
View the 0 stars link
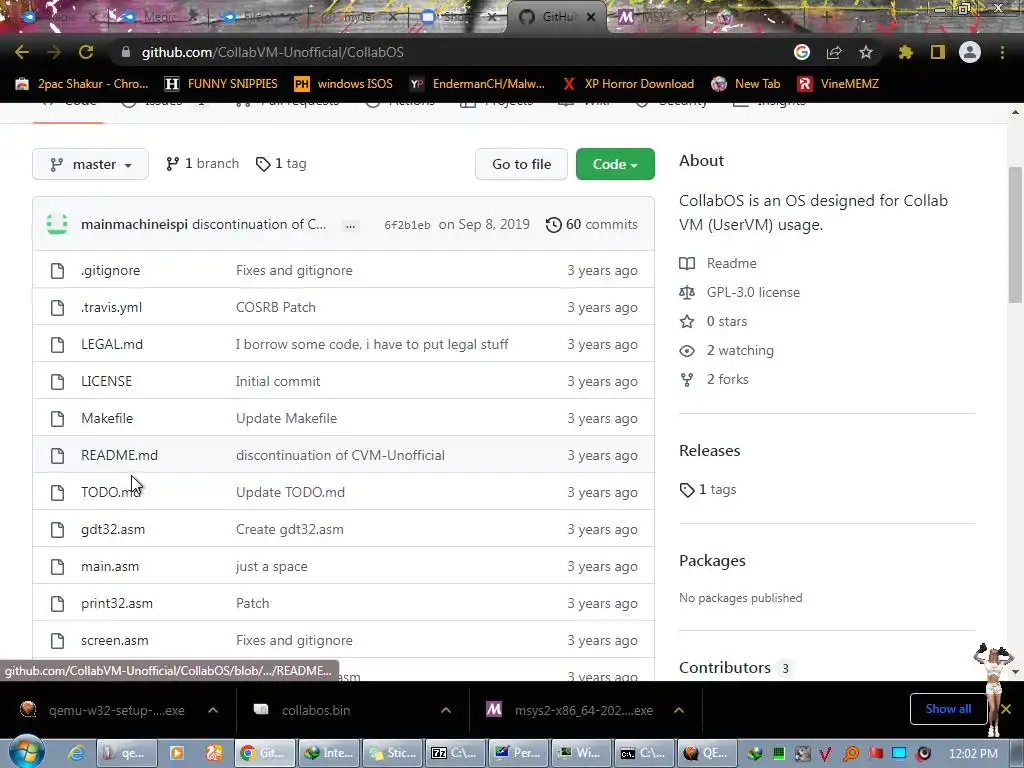click(x=713, y=321)
